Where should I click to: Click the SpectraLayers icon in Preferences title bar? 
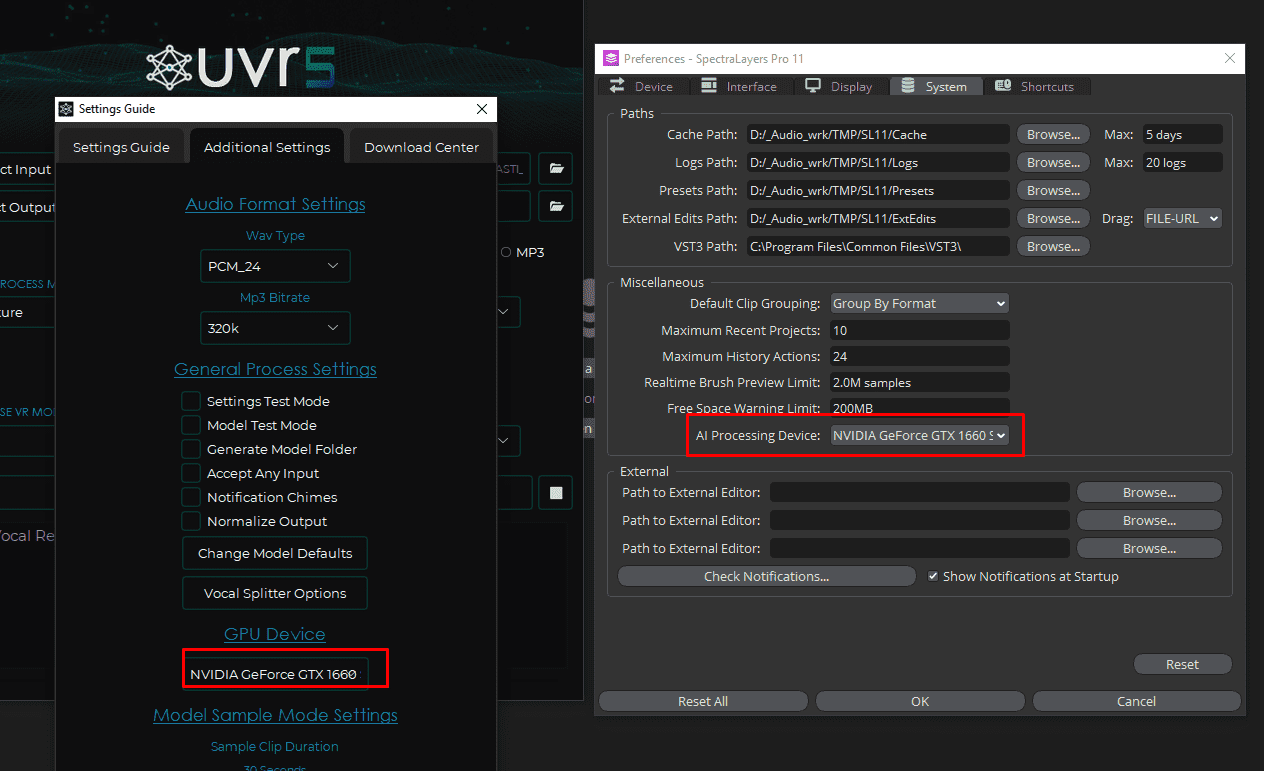click(x=610, y=59)
